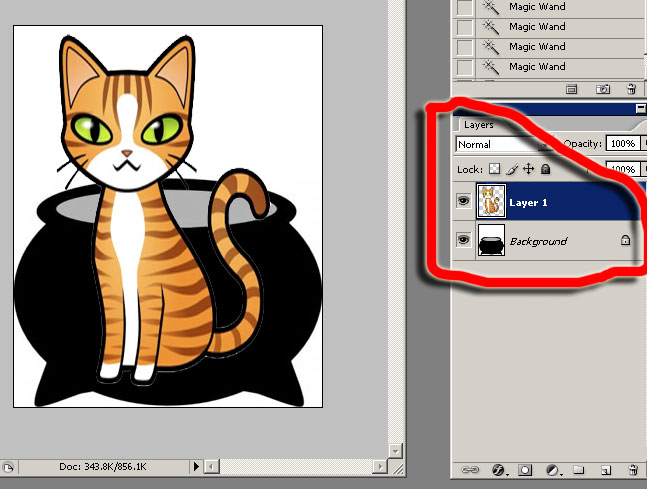Image resolution: width=647 pixels, height=489 pixels.
Task: Click the horizontal scrollbar track in document window
Action: tap(296, 467)
